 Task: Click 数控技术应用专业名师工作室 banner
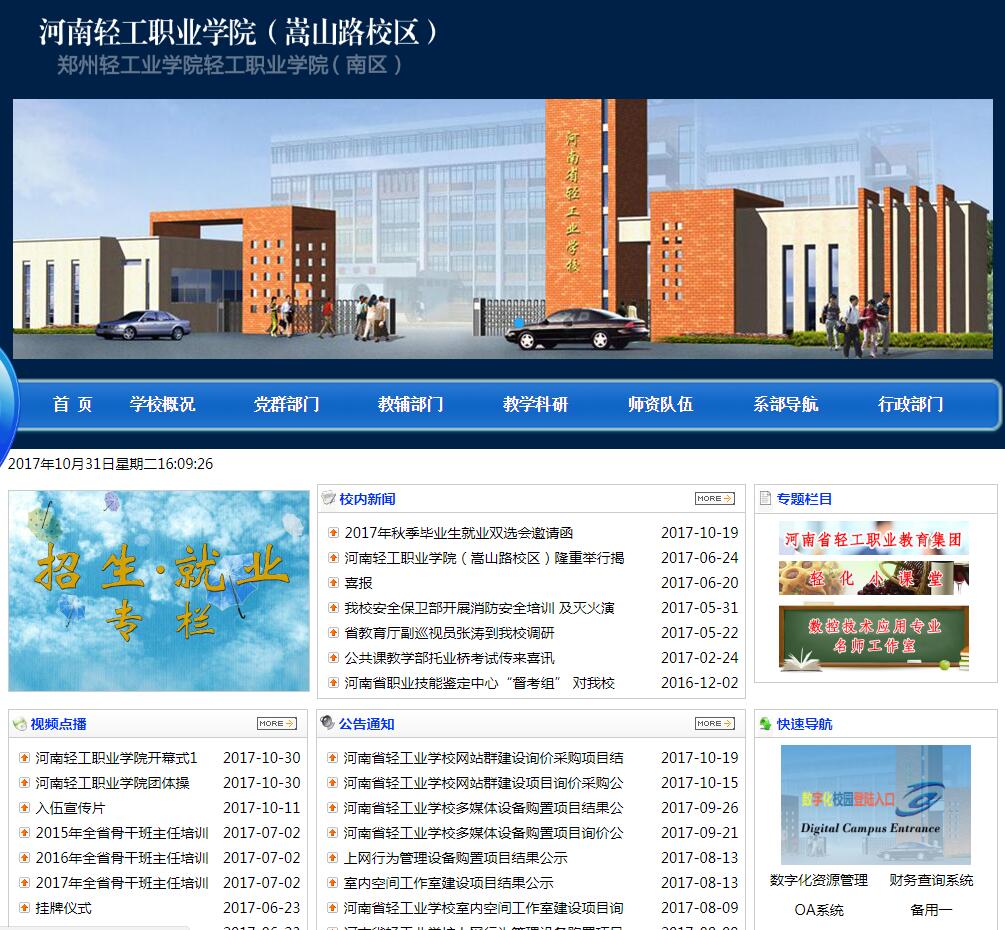[874, 638]
